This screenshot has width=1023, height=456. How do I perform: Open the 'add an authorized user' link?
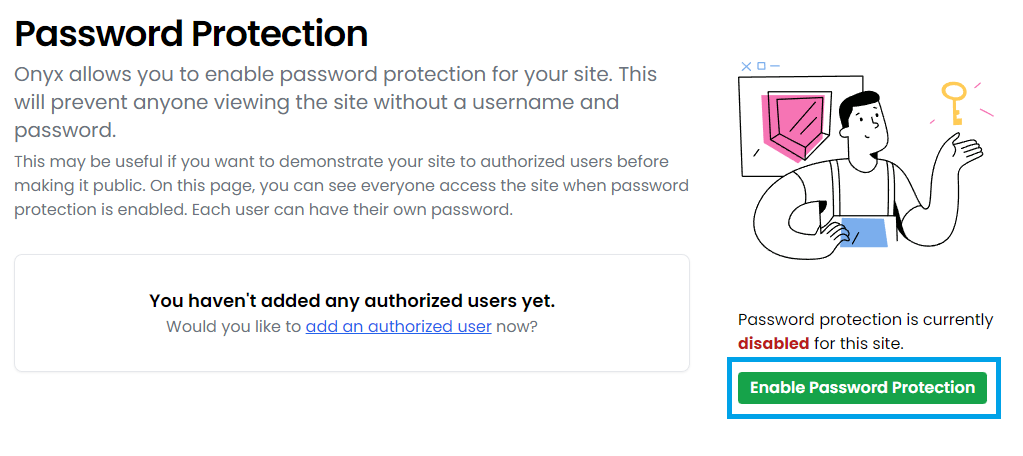pos(398,326)
